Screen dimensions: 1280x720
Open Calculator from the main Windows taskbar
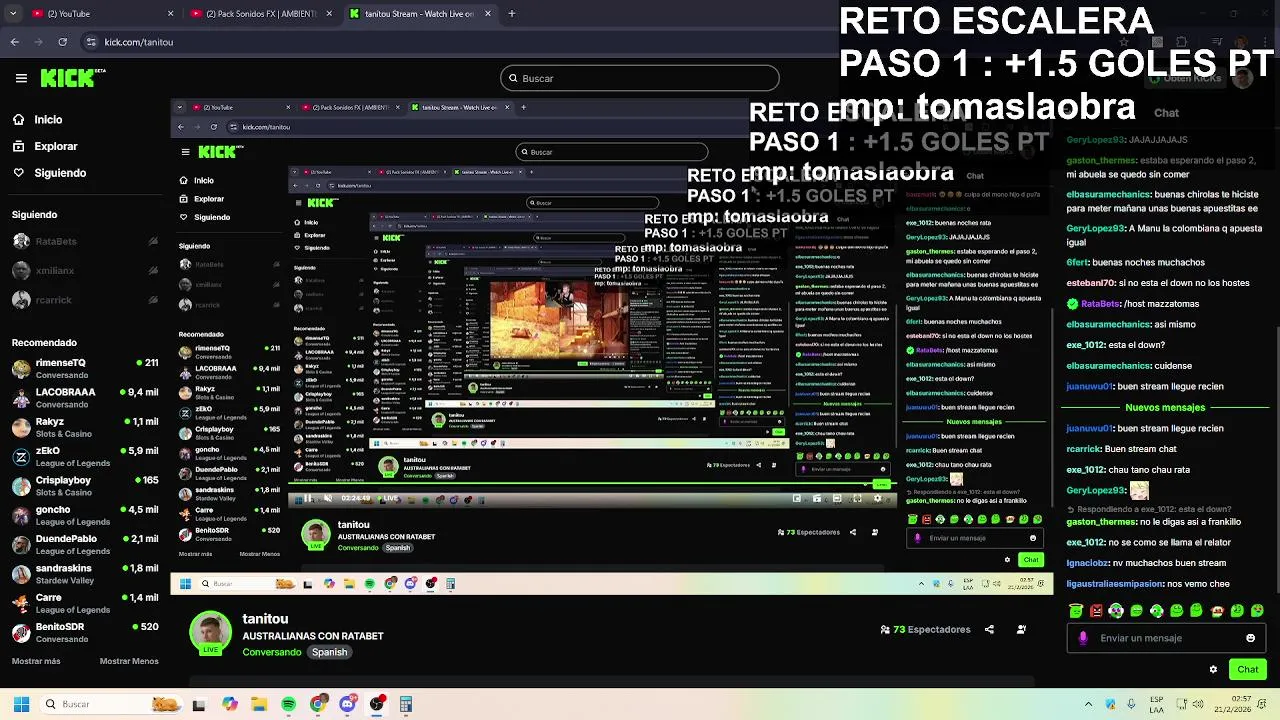pyautogui.click(x=406, y=704)
